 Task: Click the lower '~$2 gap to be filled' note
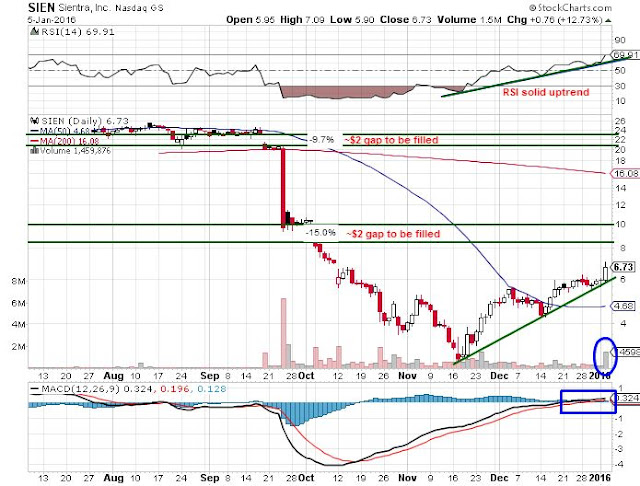click(x=393, y=234)
